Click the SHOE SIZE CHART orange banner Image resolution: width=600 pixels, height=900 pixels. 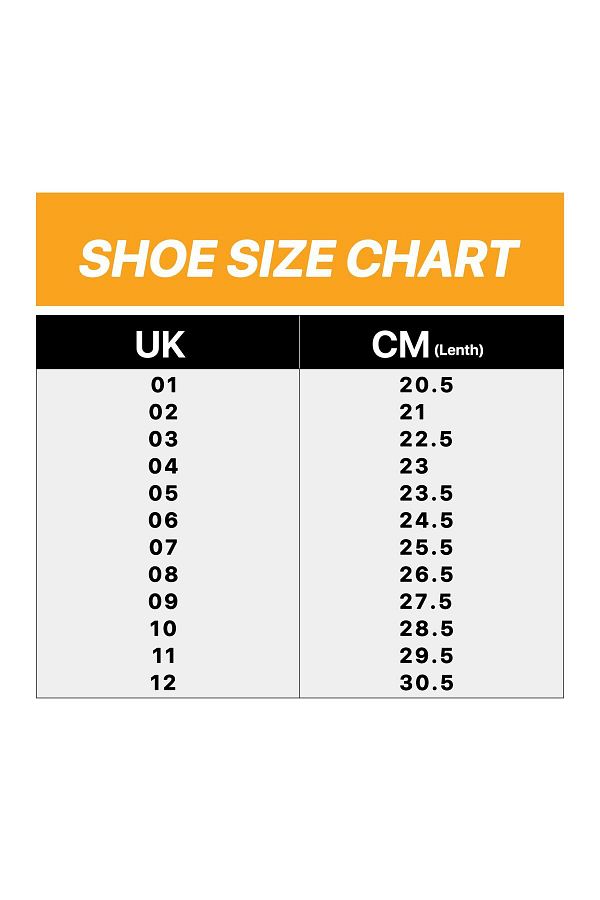300,249
